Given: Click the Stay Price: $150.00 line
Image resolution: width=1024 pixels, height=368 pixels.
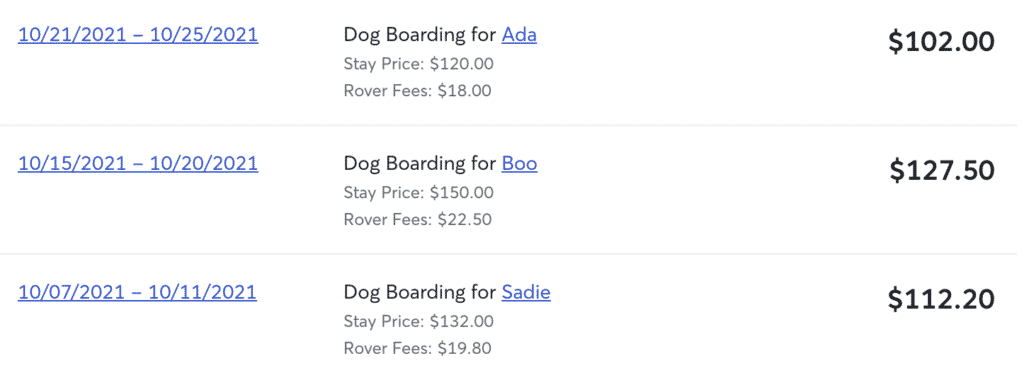Looking at the screenshot, I should click(x=419, y=192).
